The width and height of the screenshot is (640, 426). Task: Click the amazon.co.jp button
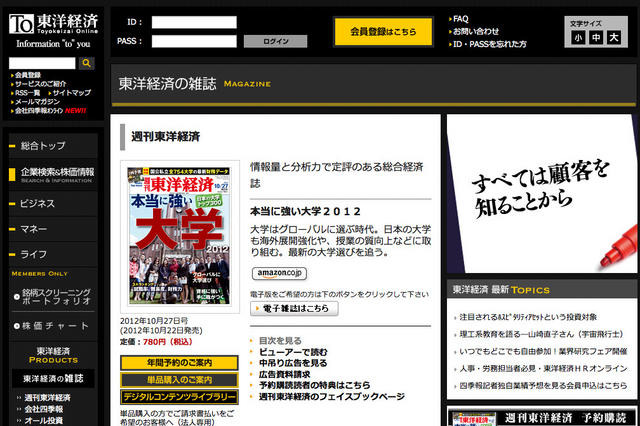tap(280, 273)
